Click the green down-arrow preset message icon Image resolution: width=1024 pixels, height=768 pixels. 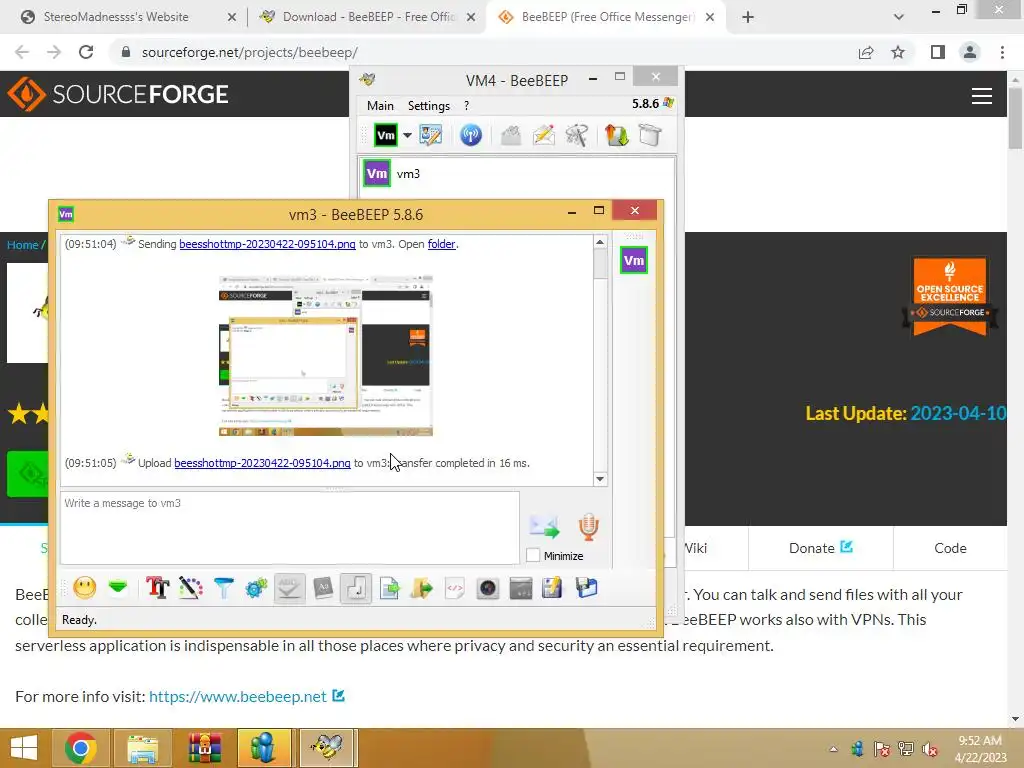pos(118,588)
